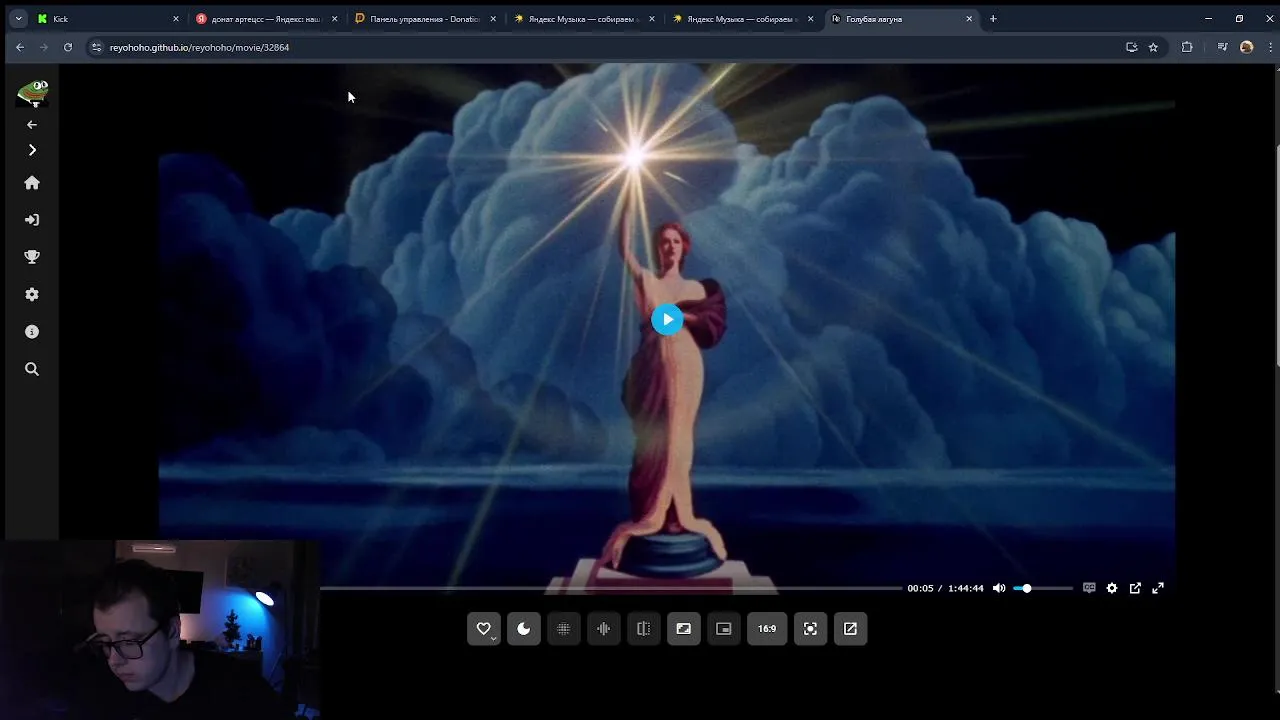Screen dimensions: 1280x720
Task: Enter fullscreen player mode
Action: (1158, 588)
